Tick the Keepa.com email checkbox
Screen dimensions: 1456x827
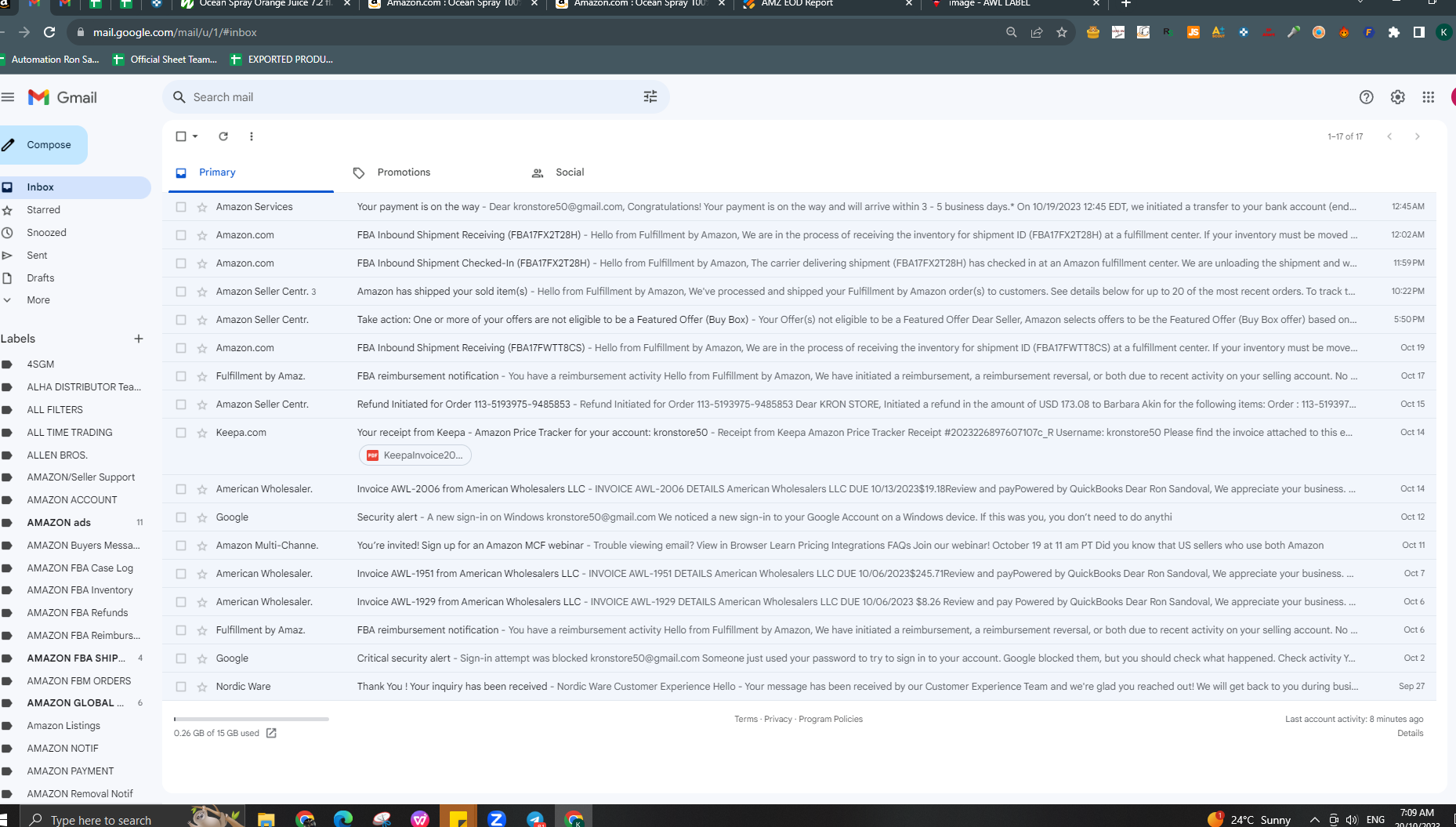click(x=181, y=433)
